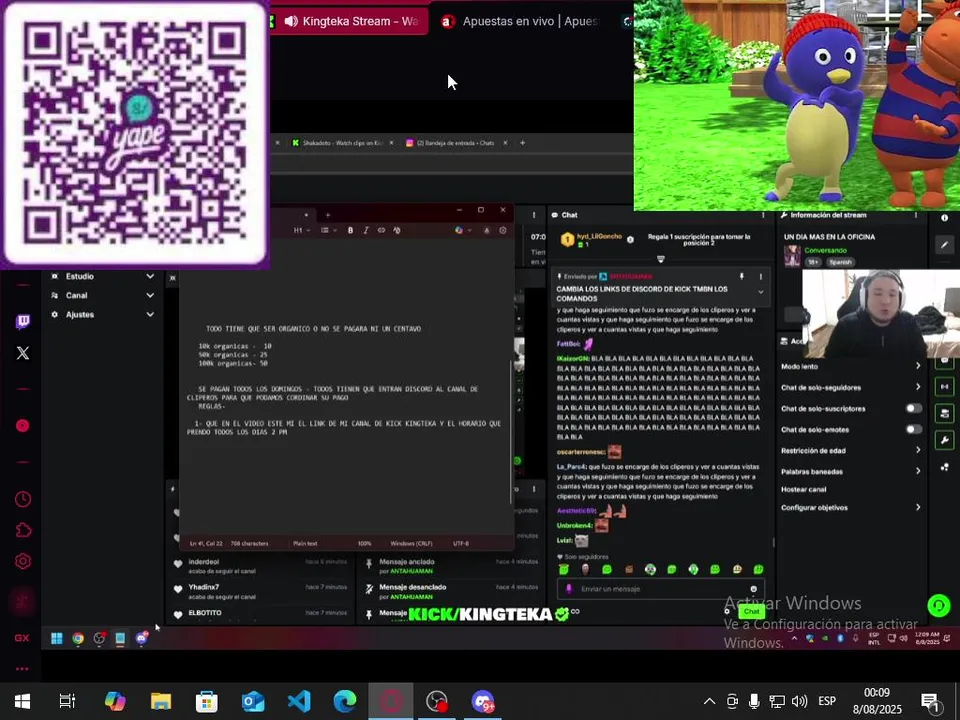Image resolution: width=960 pixels, height=720 pixels.
Task: Open Restricción de edad settings
Action: tap(851, 450)
